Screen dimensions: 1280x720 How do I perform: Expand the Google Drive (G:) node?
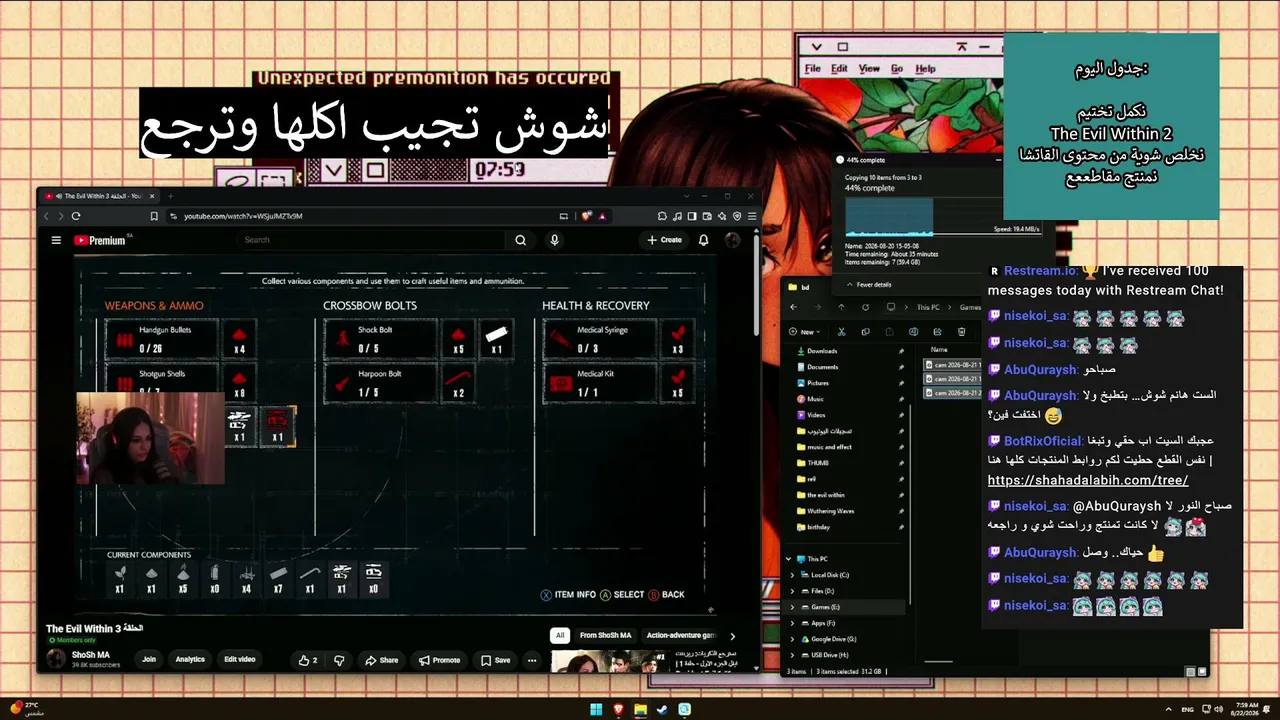click(793, 639)
